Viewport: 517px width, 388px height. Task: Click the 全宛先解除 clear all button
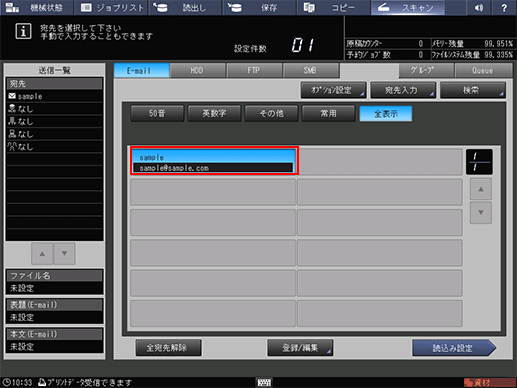(x=168, y=348)
